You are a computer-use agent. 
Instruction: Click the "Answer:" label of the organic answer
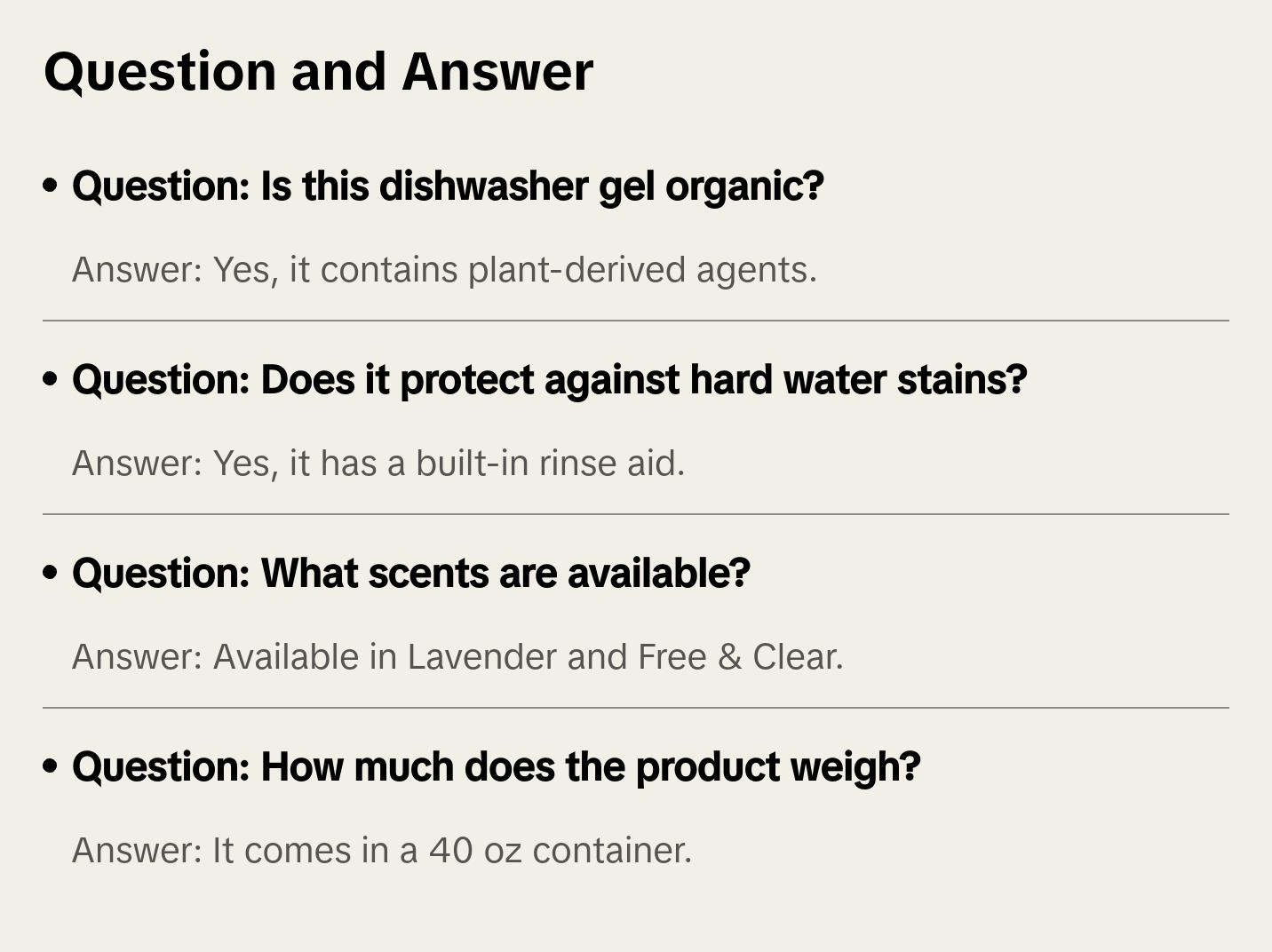pyautogui.click(x=138, y=270)
